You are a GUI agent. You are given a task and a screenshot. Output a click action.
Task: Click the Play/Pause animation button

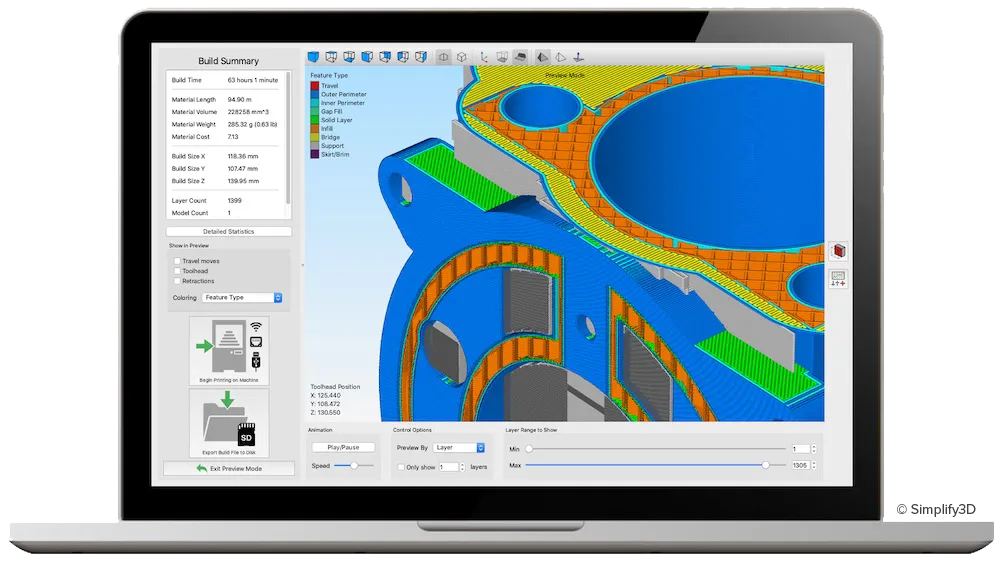click(x=343, y=448)
